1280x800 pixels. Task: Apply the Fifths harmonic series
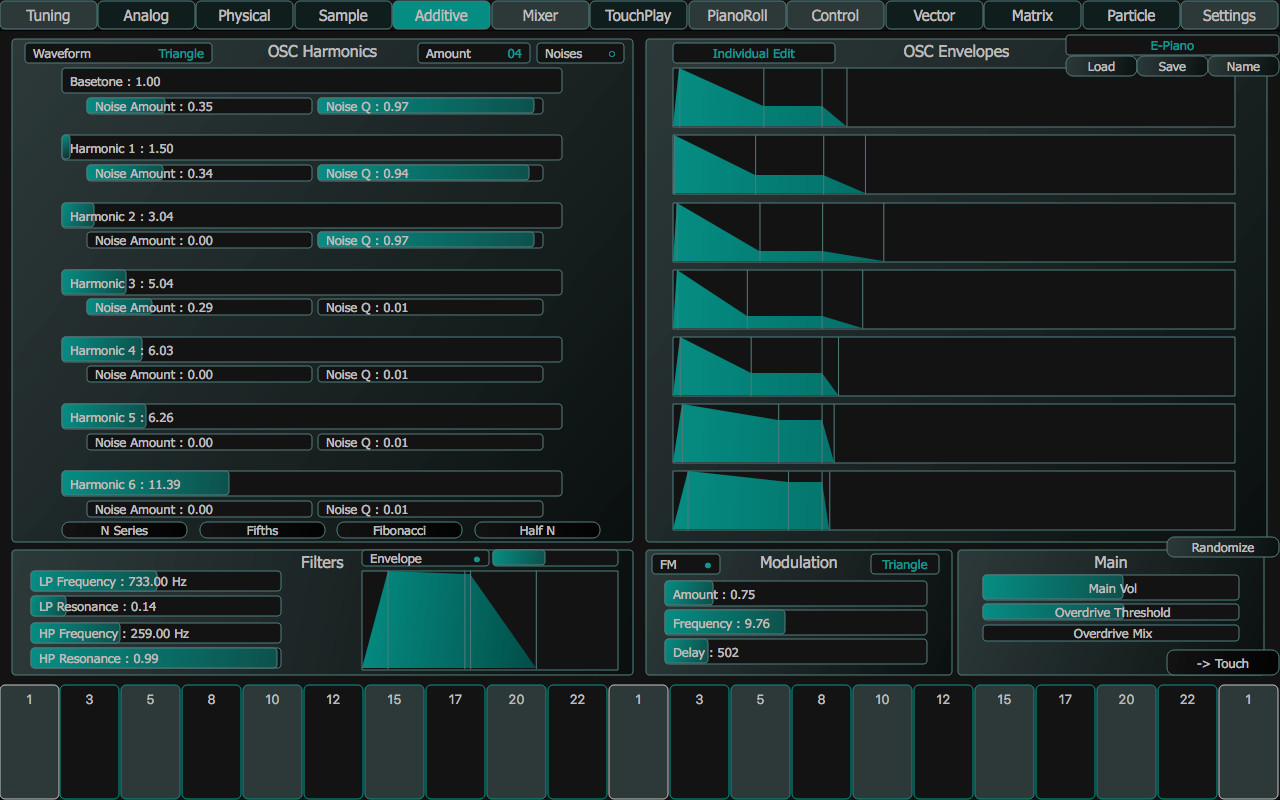point(262,530)
